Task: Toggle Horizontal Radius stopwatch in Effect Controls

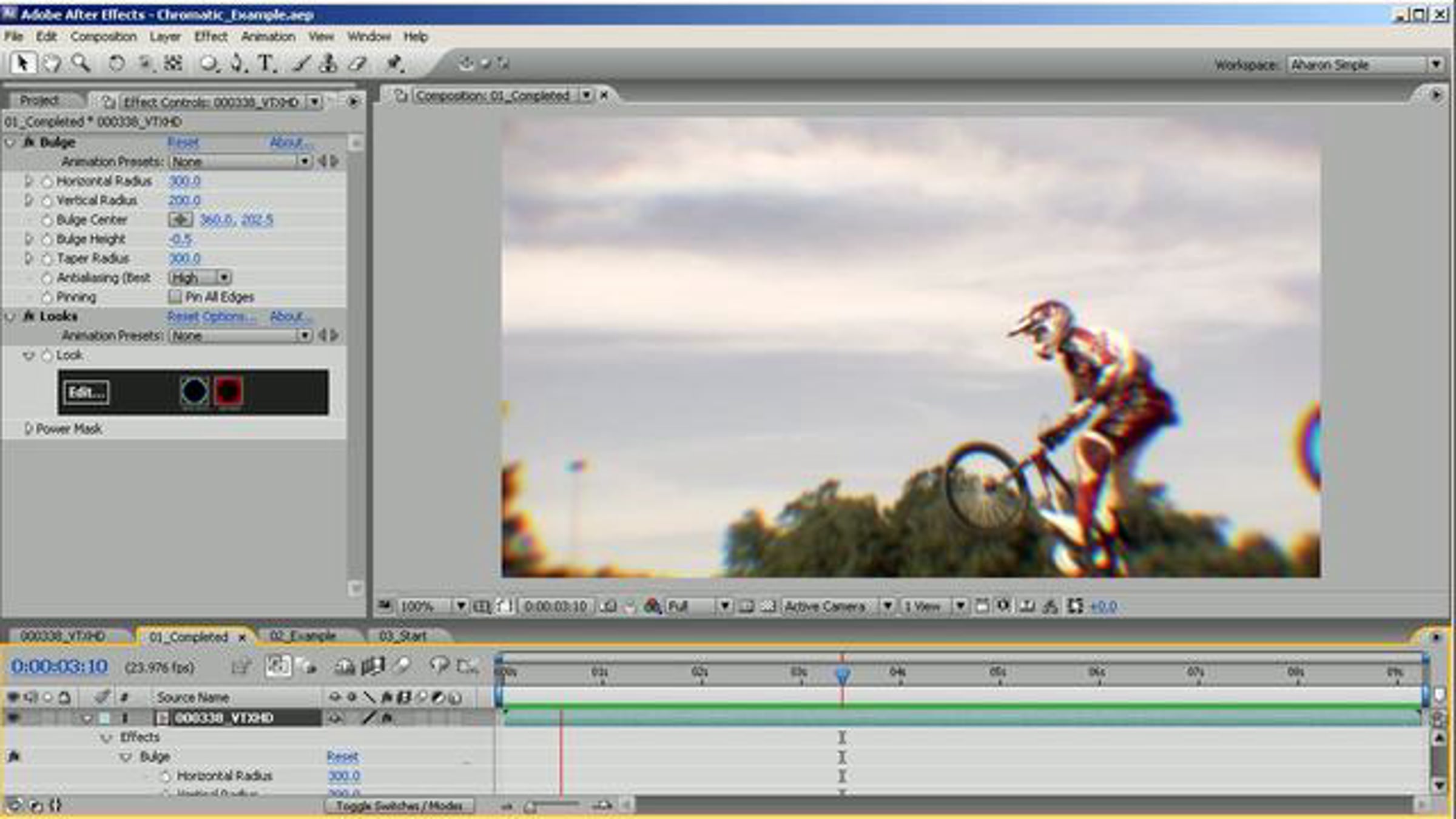Action: pyautogui.click(x=47, y=181)
